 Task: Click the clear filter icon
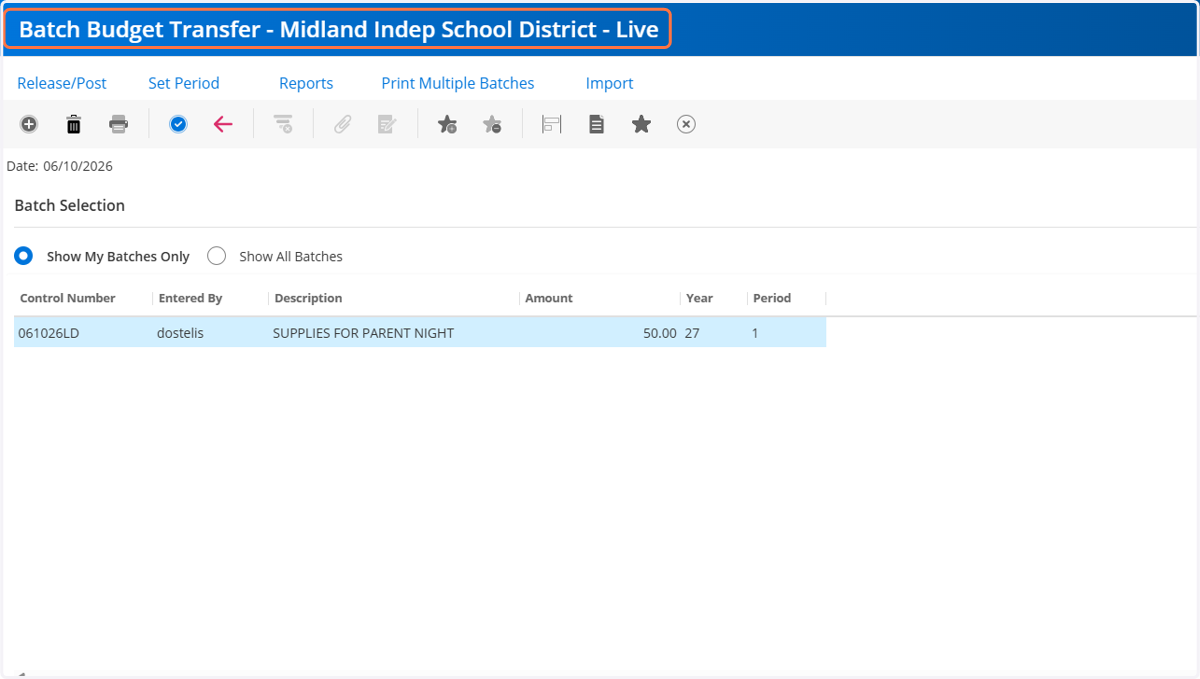[x=284, y=124]
